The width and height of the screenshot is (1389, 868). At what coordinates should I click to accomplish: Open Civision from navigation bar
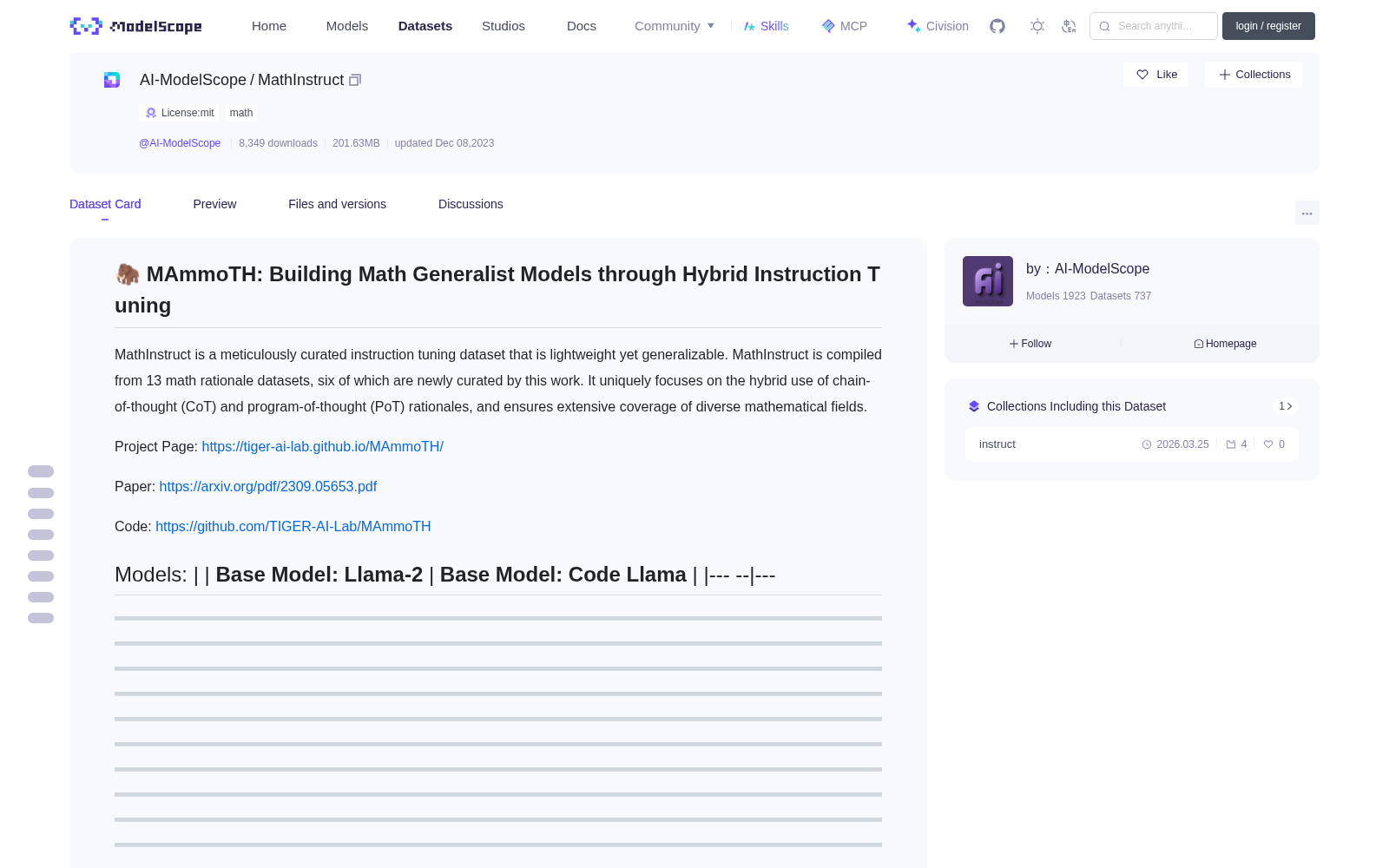[938, 26]
